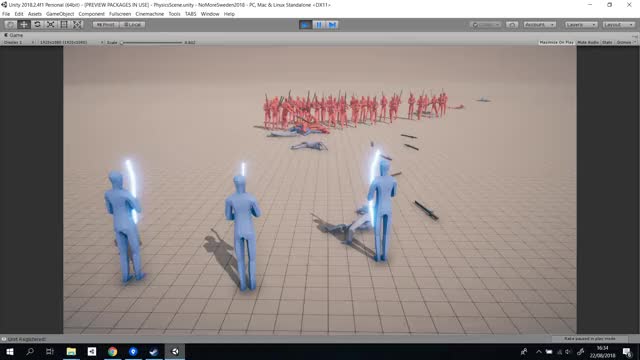Open the Layout dropdown

(619, 24)
